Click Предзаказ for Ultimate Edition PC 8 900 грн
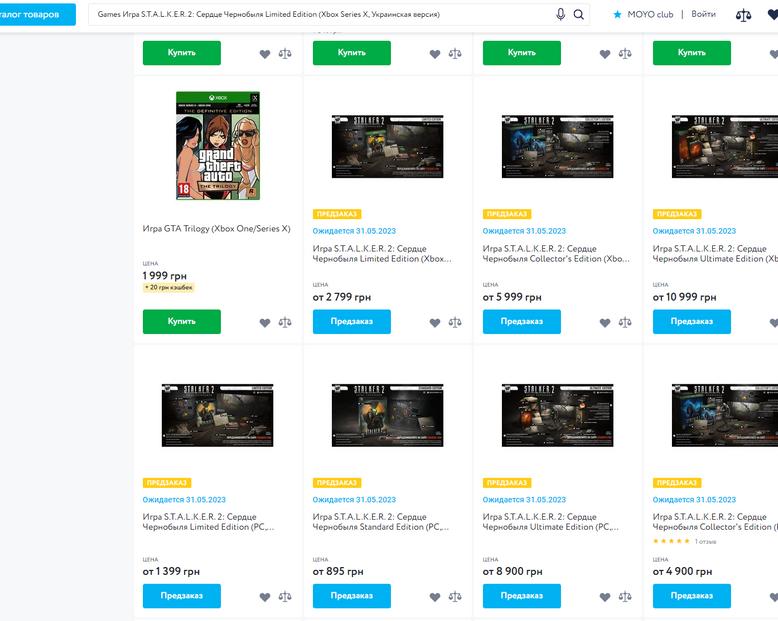The height and width of the screenshot is (621, 778). (521, 596)
